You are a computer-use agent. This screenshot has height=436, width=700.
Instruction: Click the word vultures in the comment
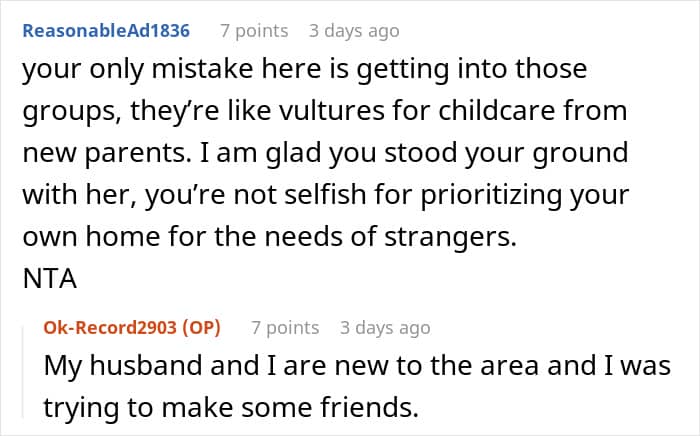pyautogui.click(x=332, y=111)
